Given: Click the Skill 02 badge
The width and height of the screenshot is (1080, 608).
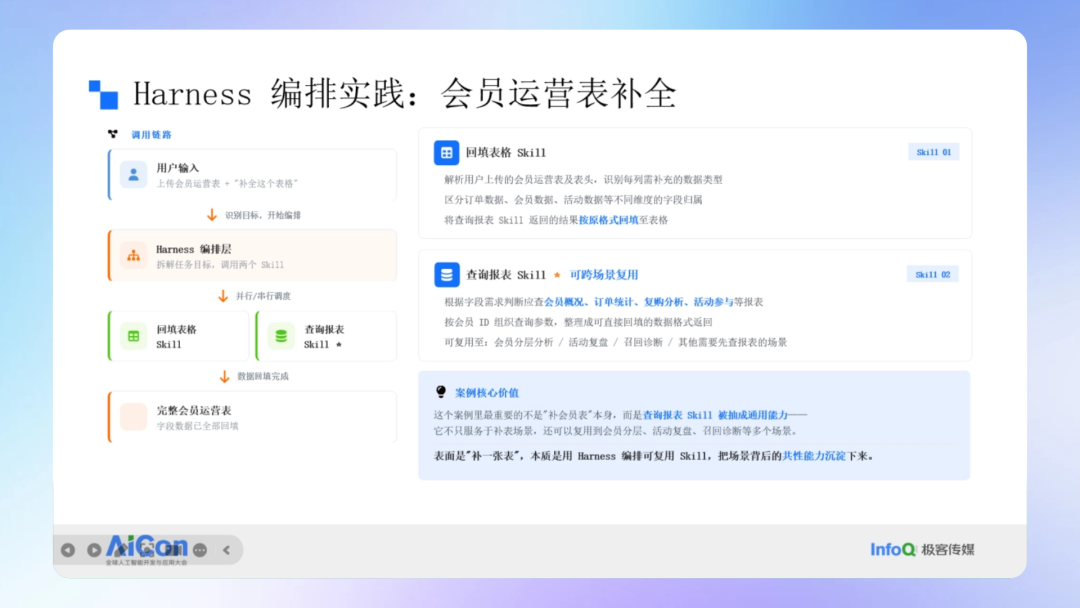Looking at the screenshot, I should (933, 274).
